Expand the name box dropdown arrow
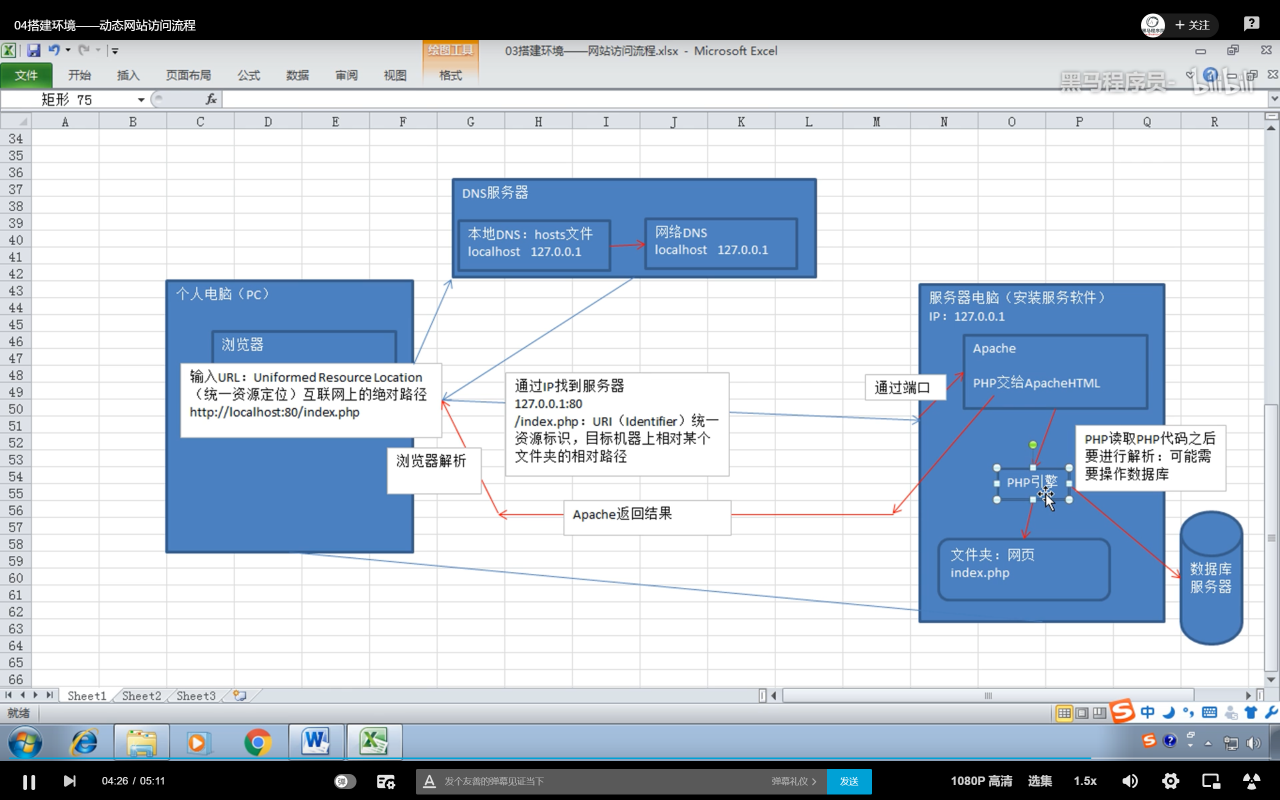 coord(141,100)
